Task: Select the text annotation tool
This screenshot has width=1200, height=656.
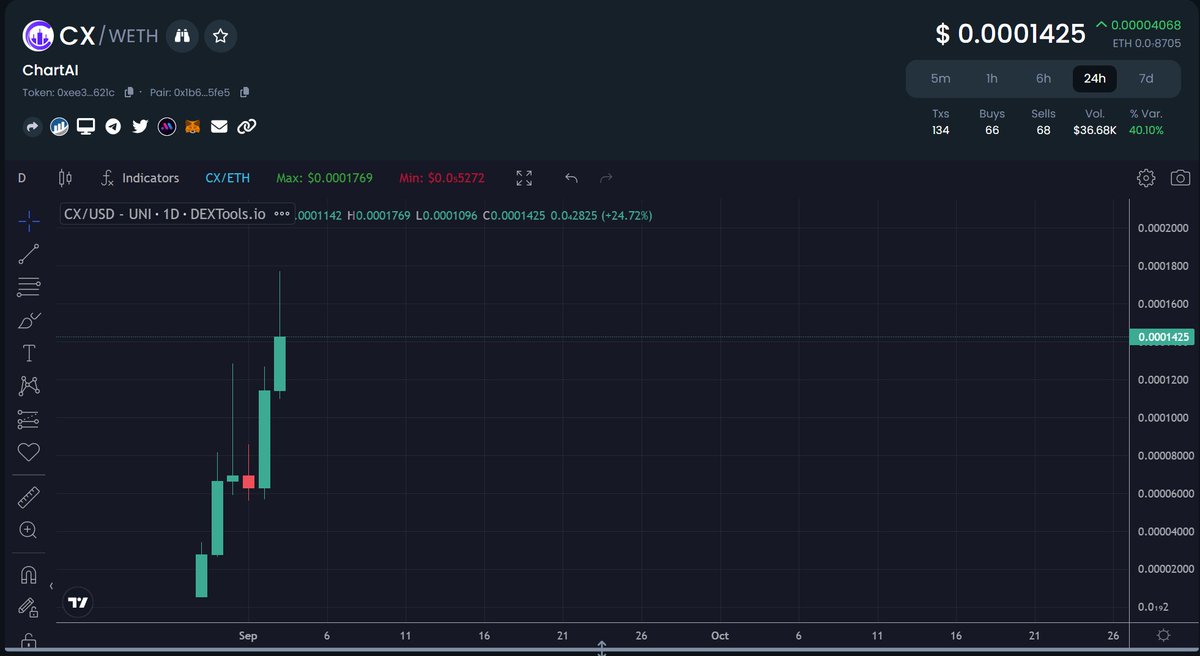Action: pos(29,353)
